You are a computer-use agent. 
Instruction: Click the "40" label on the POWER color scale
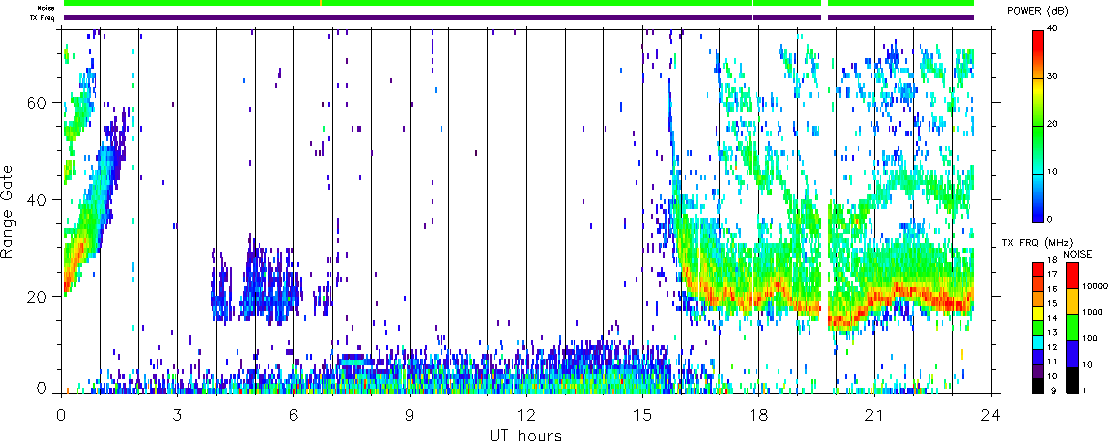(1051, 29)
